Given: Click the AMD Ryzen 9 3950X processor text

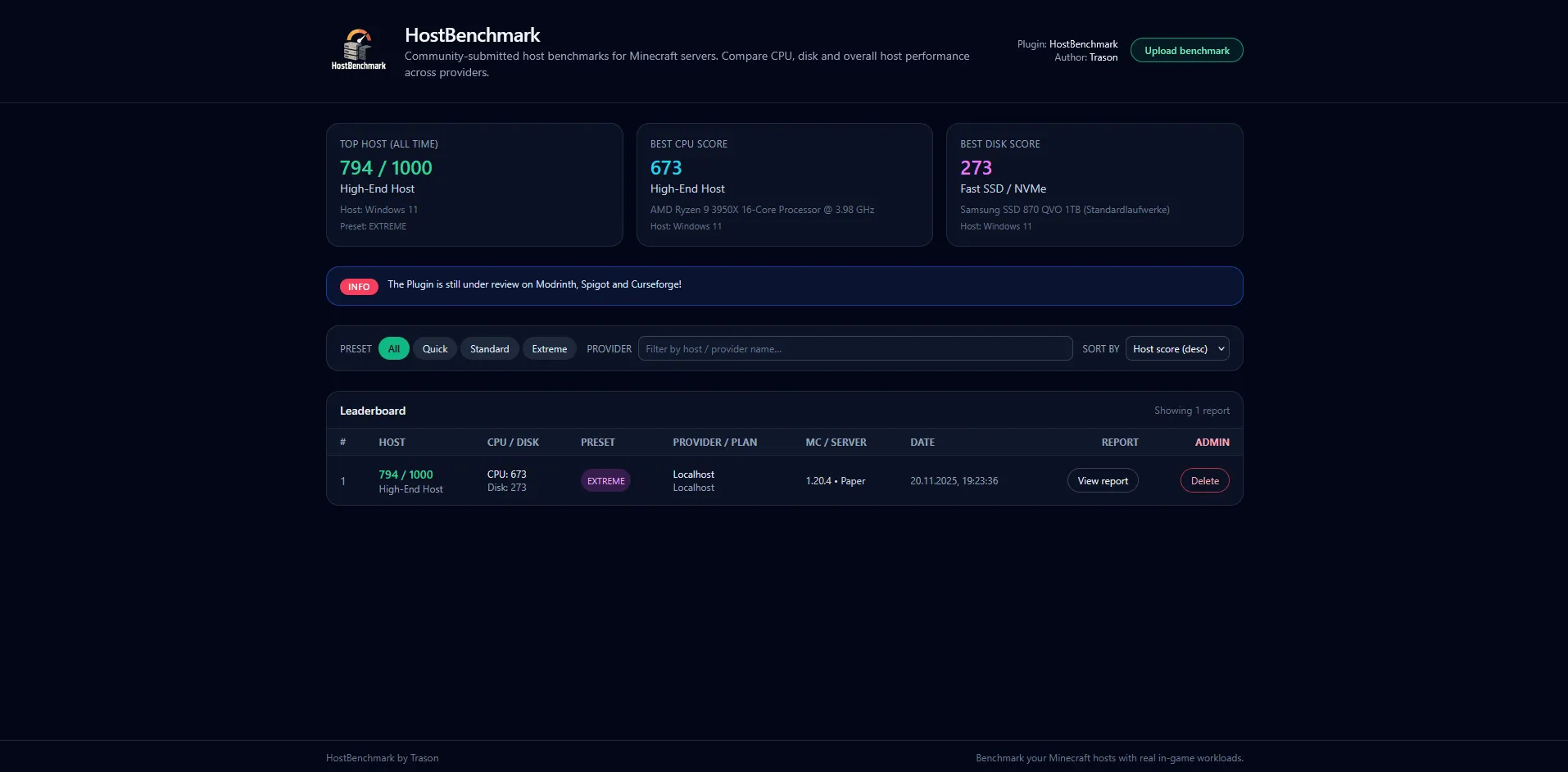Looking at the screenshot, I should tap(762, 210).
